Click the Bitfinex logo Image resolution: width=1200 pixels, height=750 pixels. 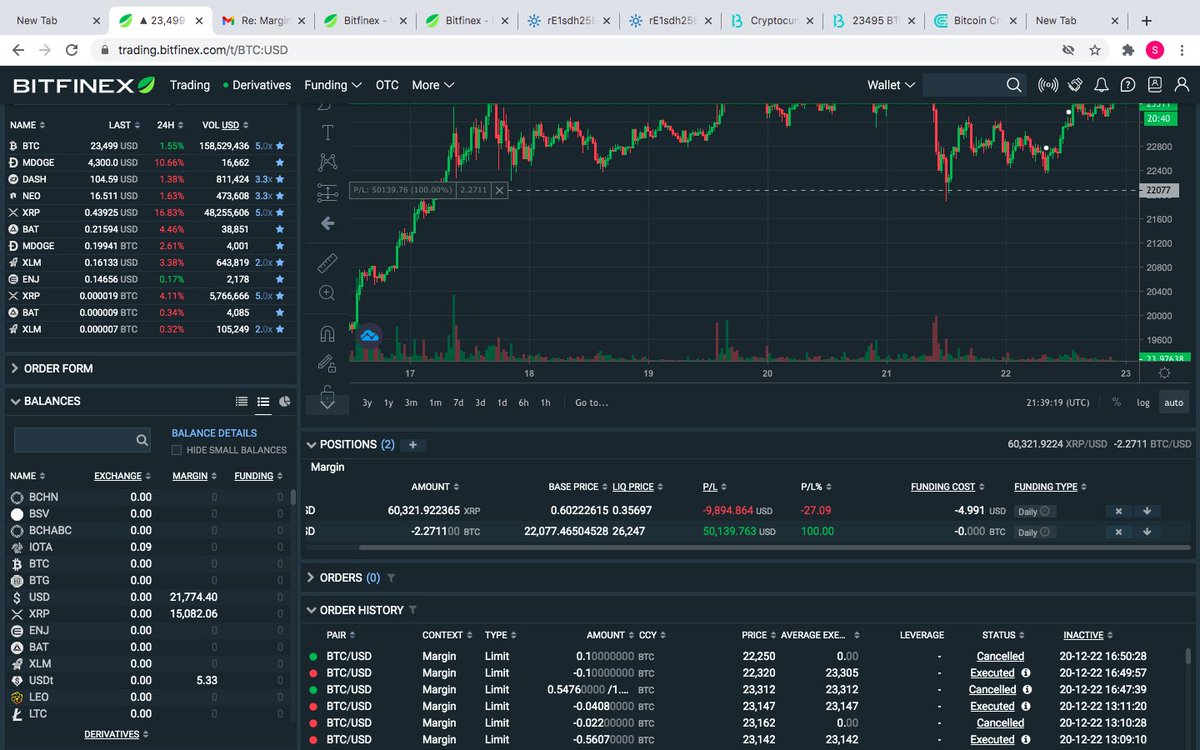pyautogui.click(x=83, y=85)
